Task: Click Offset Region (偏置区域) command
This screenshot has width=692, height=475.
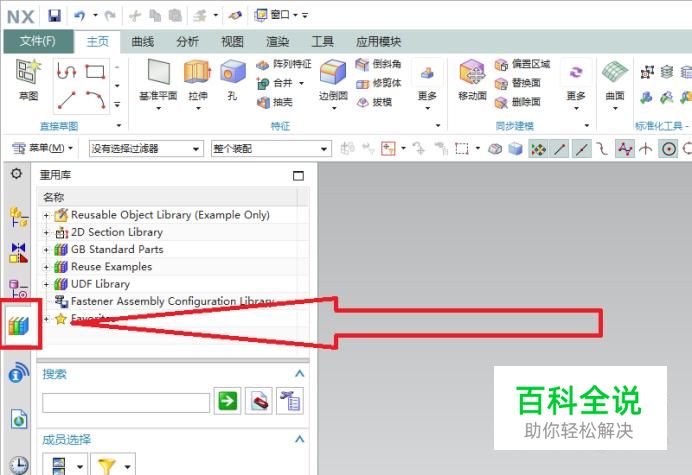Action: pyautogui.click(x=523, y=64)
